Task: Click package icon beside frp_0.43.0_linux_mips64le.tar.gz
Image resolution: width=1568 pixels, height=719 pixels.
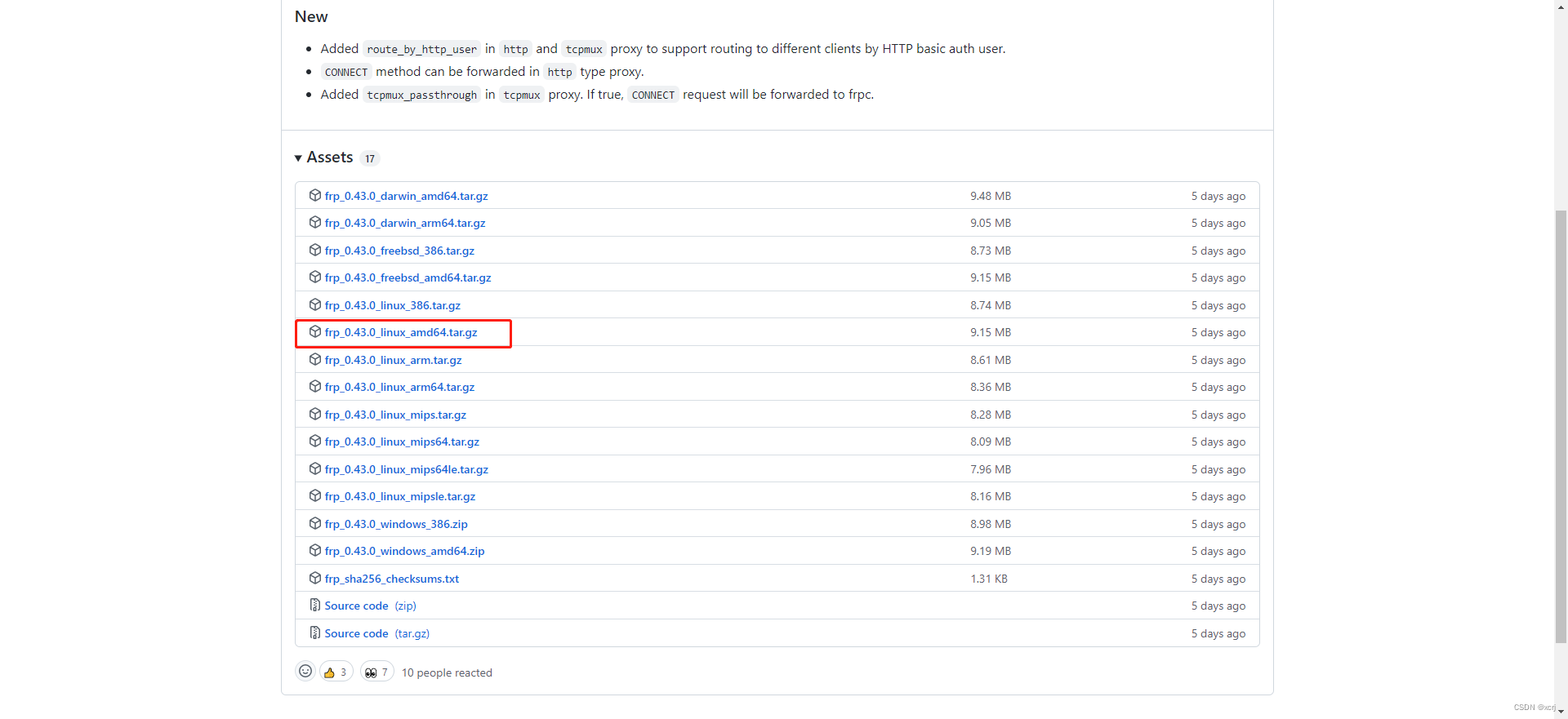Action: (315, 468)
